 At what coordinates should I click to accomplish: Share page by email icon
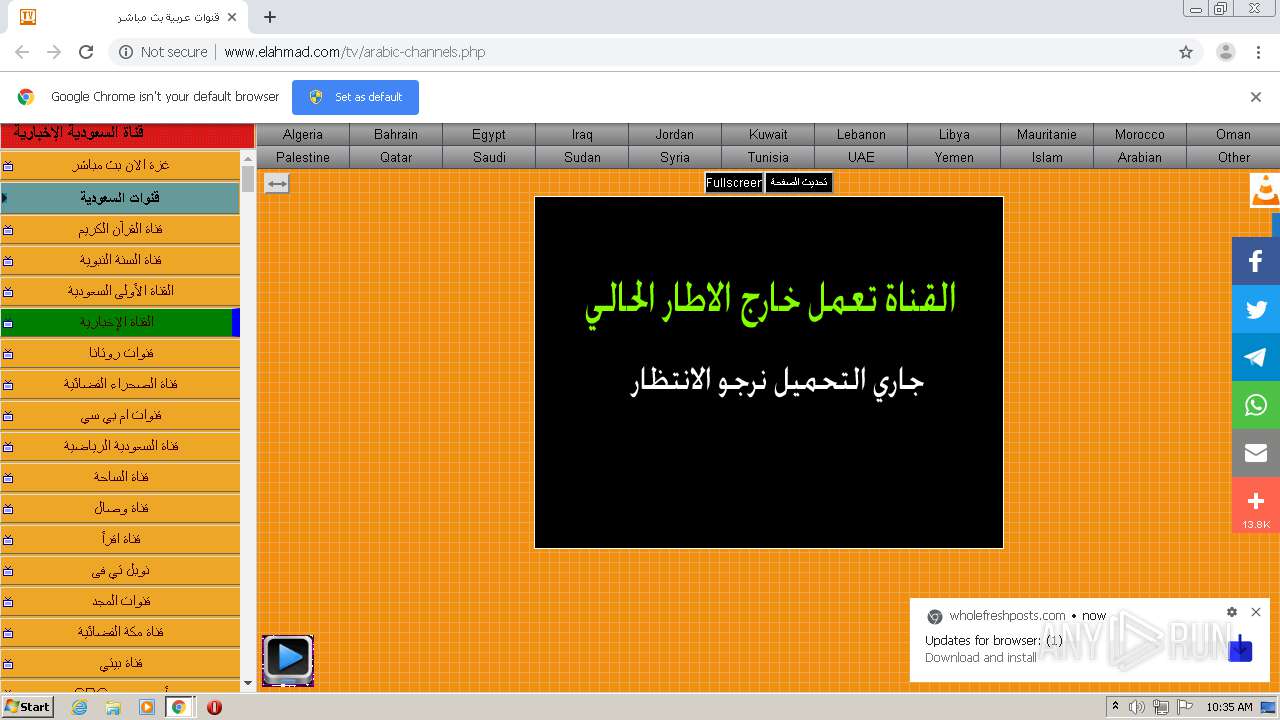point(1256,453)
